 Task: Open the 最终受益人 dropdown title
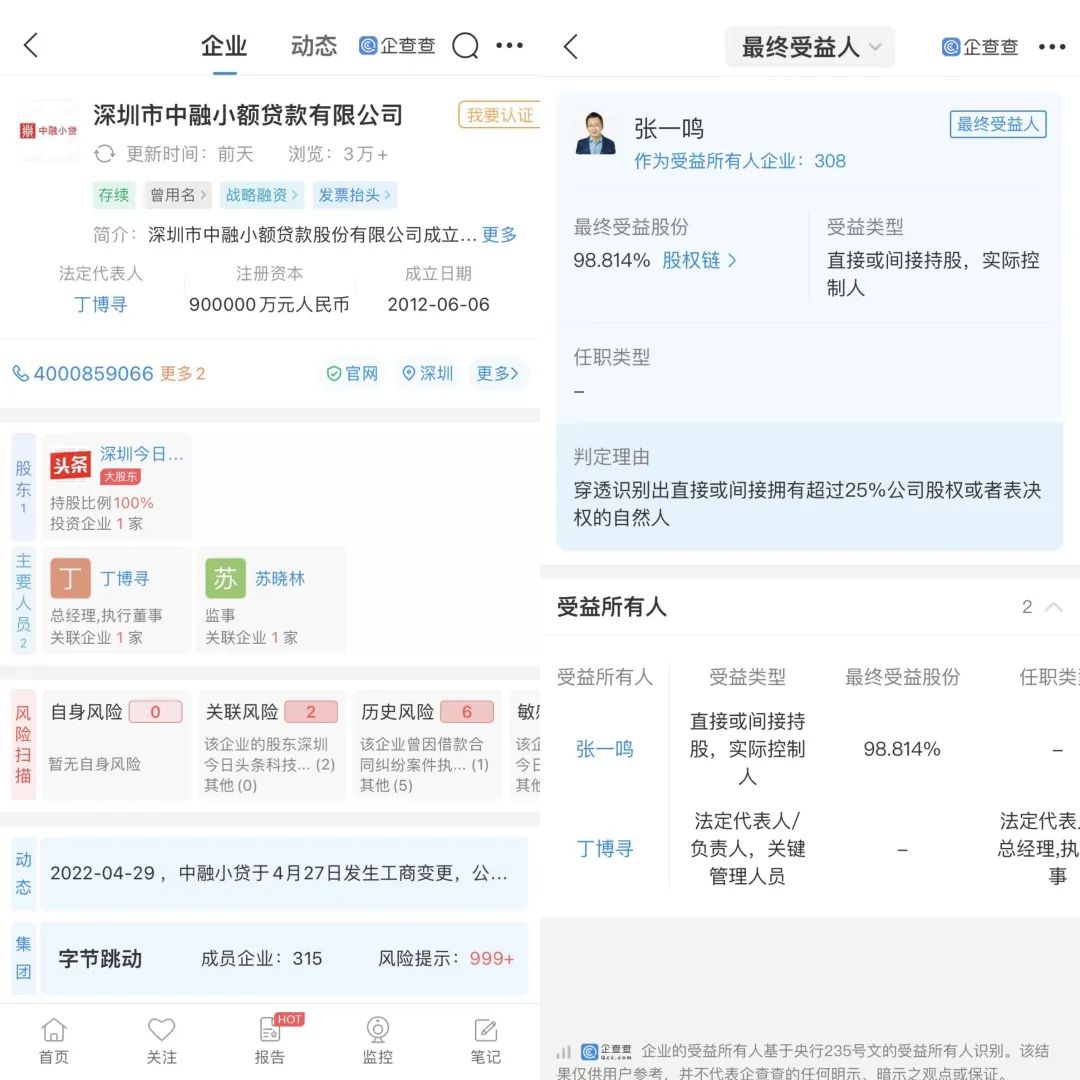click(809, 47)
